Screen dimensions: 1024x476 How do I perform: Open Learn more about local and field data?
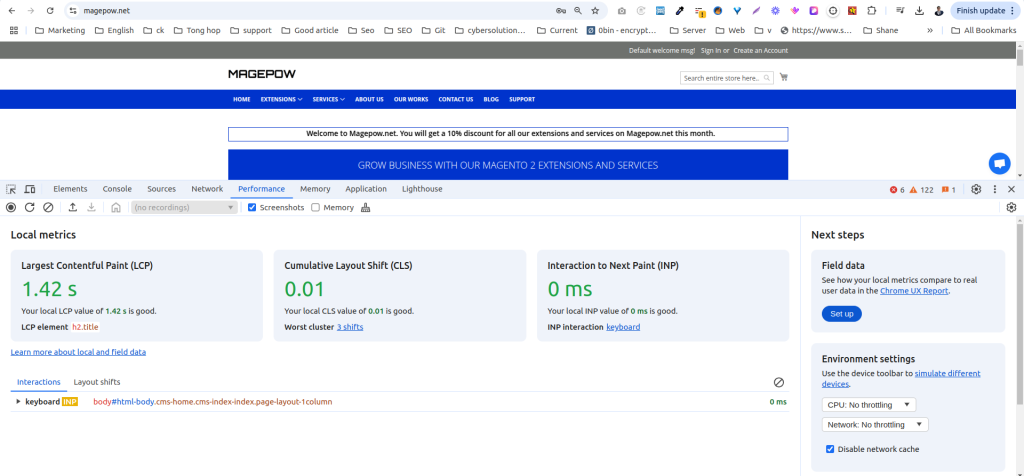pos(78,352)
